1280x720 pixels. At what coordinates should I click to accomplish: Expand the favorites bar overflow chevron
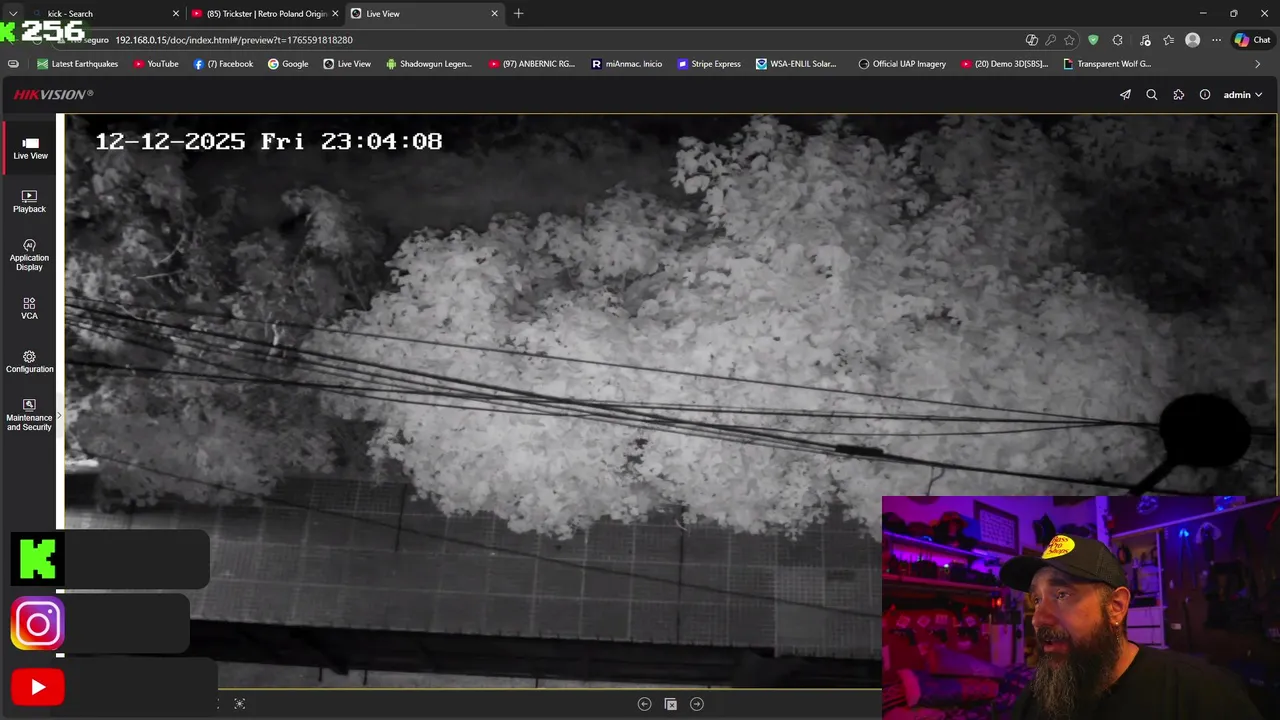click(1258, 64)
